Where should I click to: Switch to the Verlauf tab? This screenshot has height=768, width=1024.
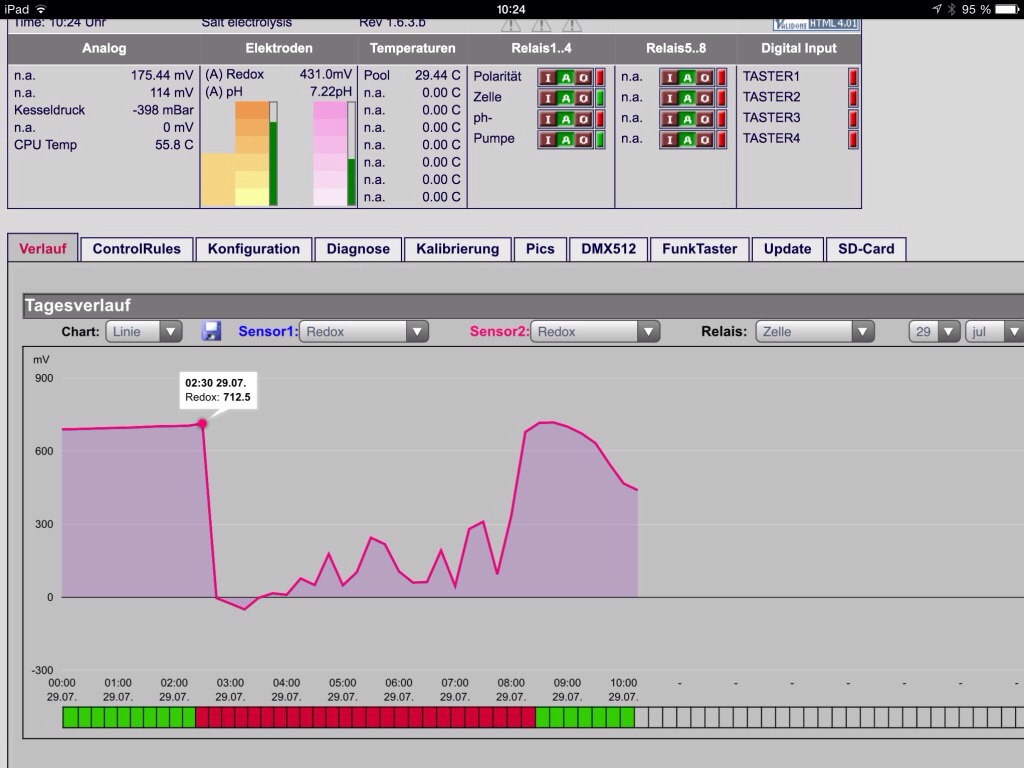(42, 248)
